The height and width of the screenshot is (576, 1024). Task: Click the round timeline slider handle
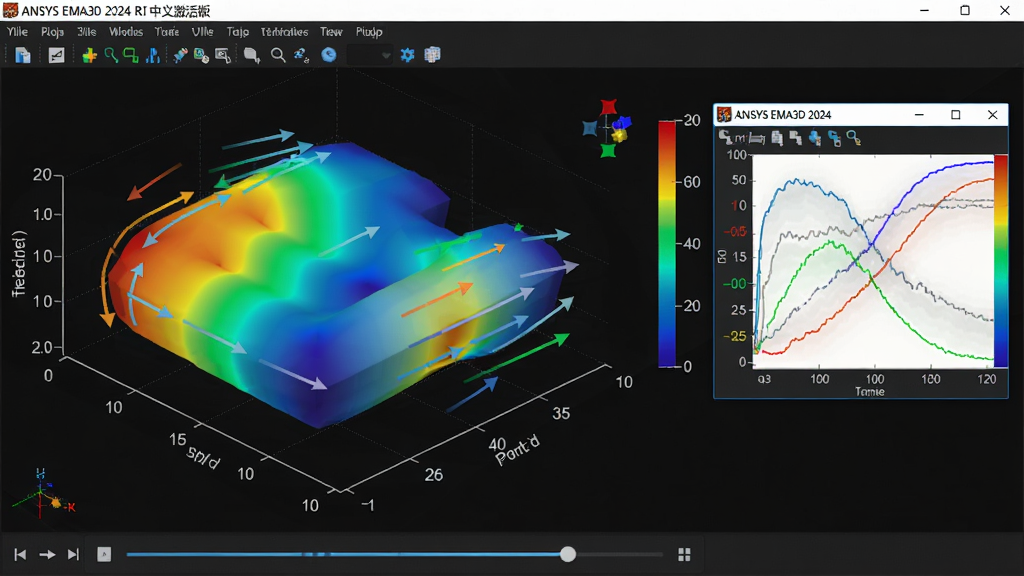point(568,554)
